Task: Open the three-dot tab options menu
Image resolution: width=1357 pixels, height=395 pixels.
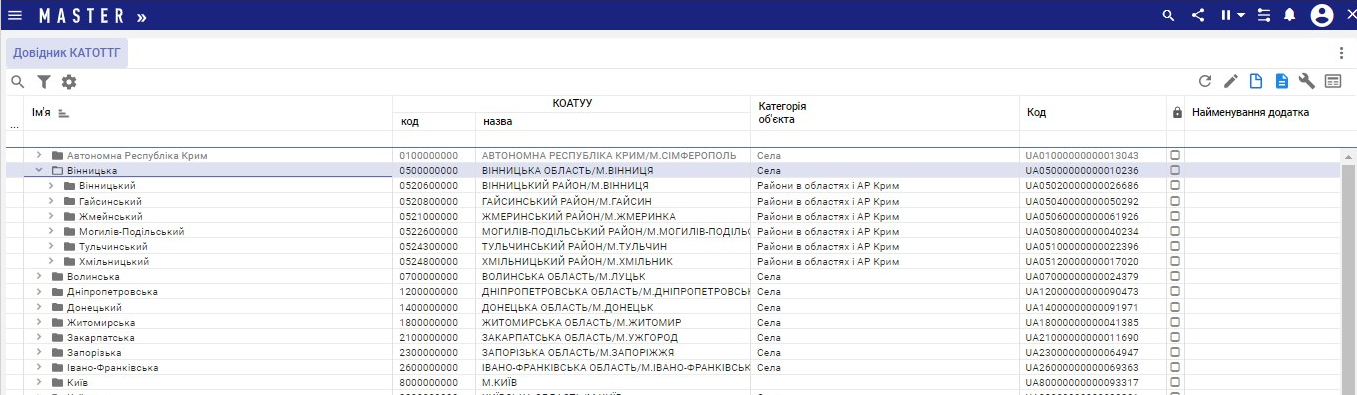Action: point(1342,53)
